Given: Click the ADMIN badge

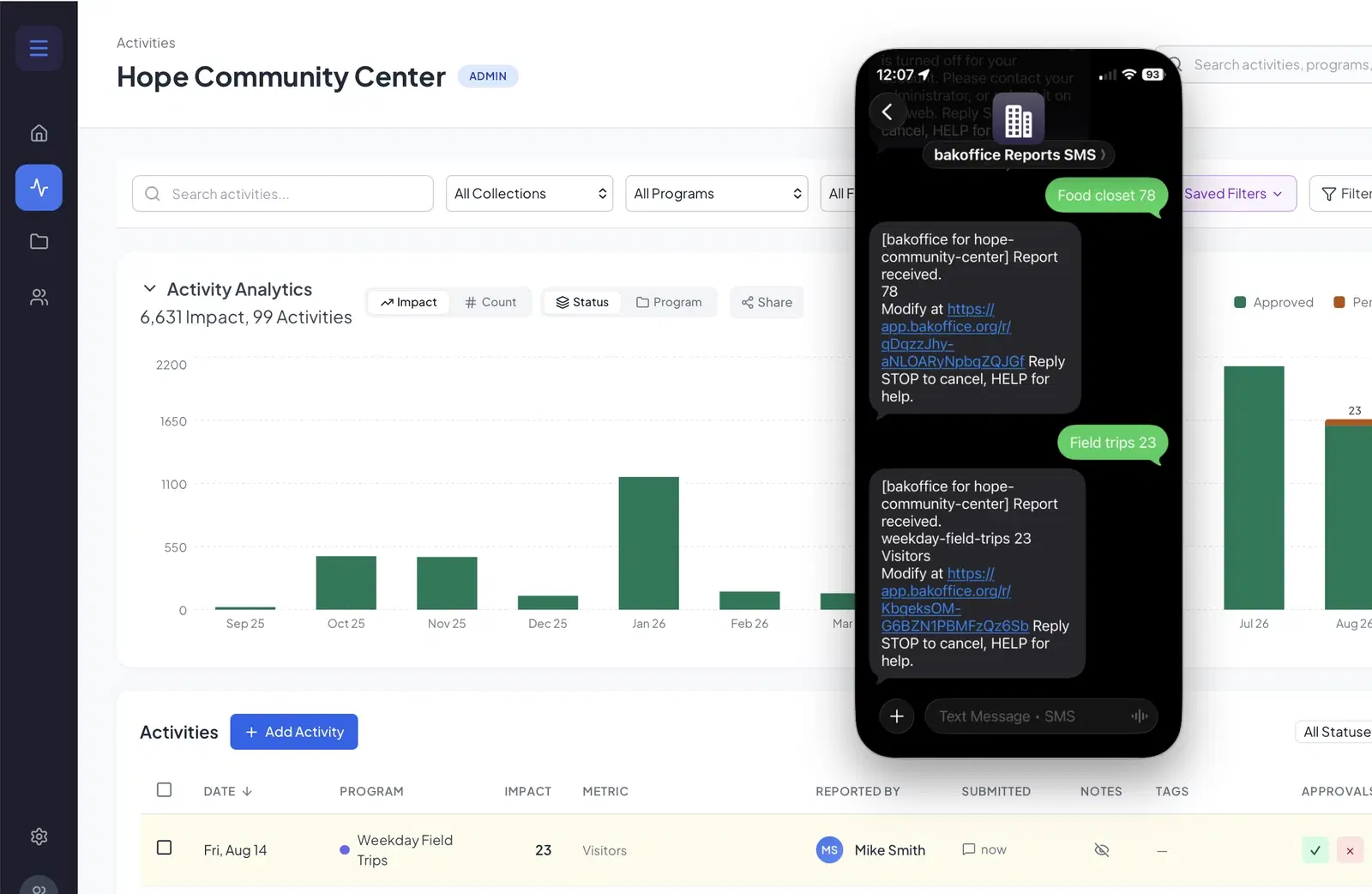Looking at the screenshot, I should coord(488,76).
